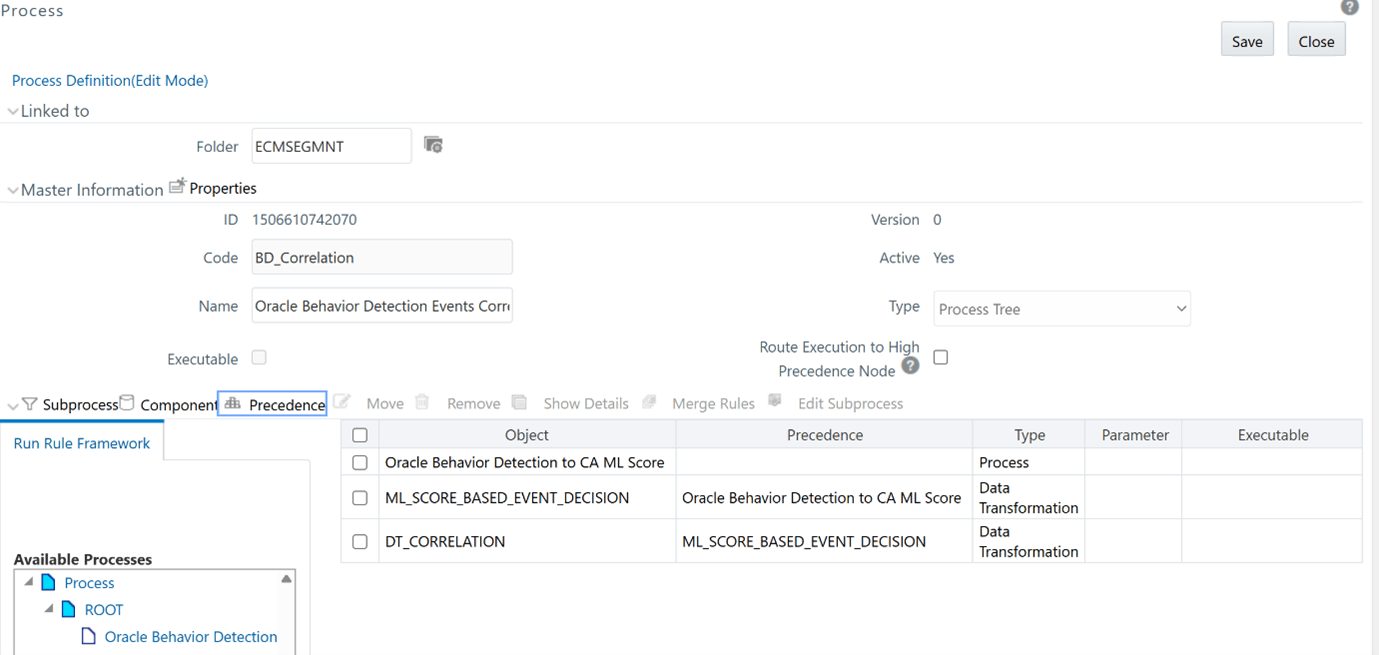Click the Object column header
Screen dimensions: 1379x655
click(527, 434)
